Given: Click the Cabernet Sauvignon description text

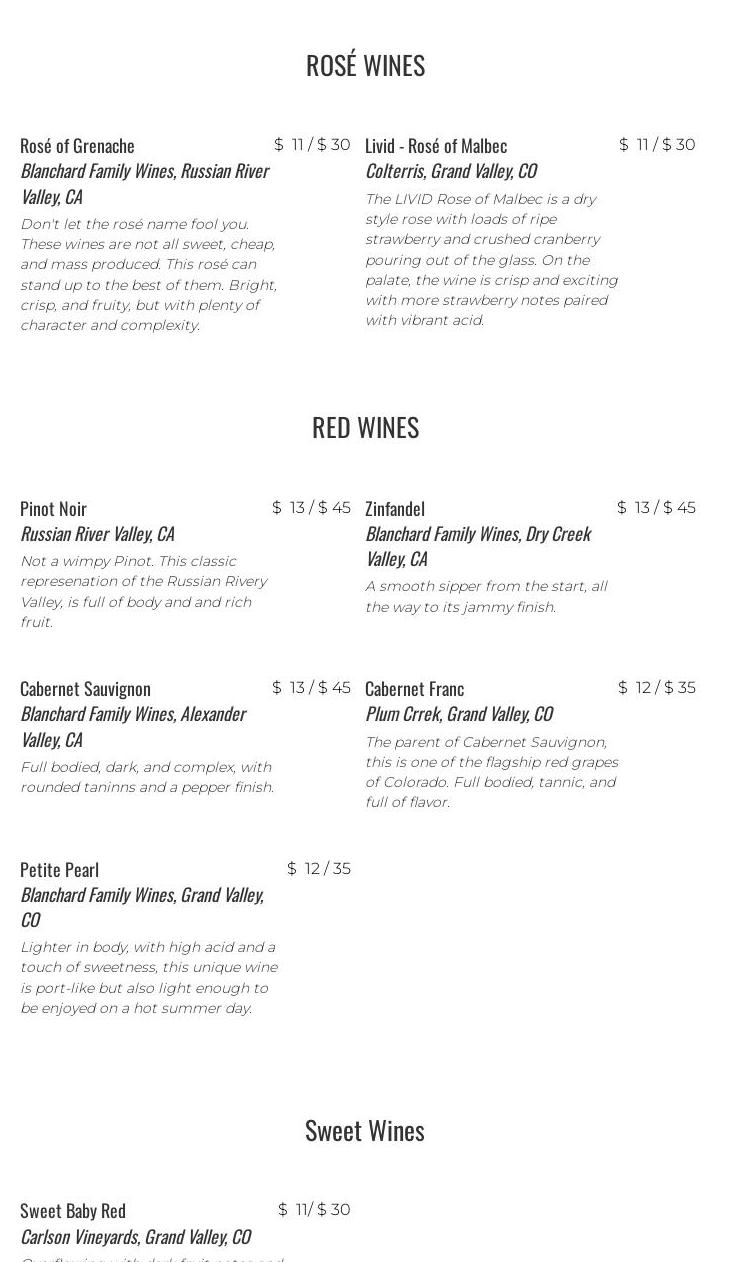Looking at the screenshot, I should point(147,777).
